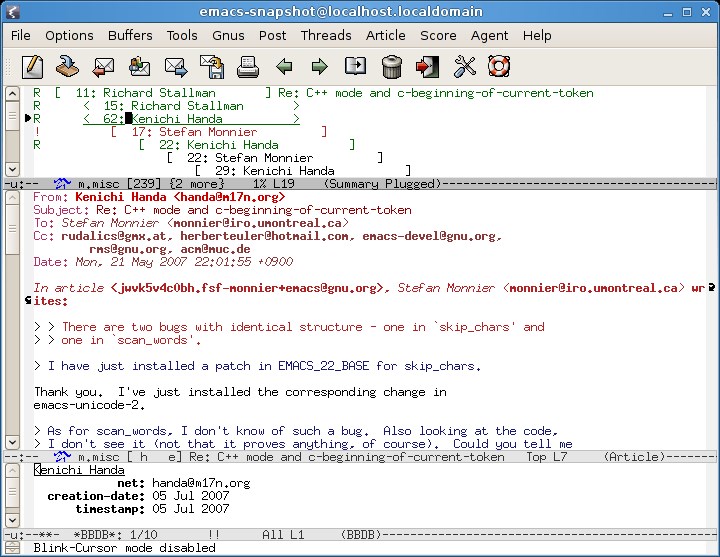720x557 pixels.
Task: Go to previous article with left green arrow
Action: (x=284, y=67)
